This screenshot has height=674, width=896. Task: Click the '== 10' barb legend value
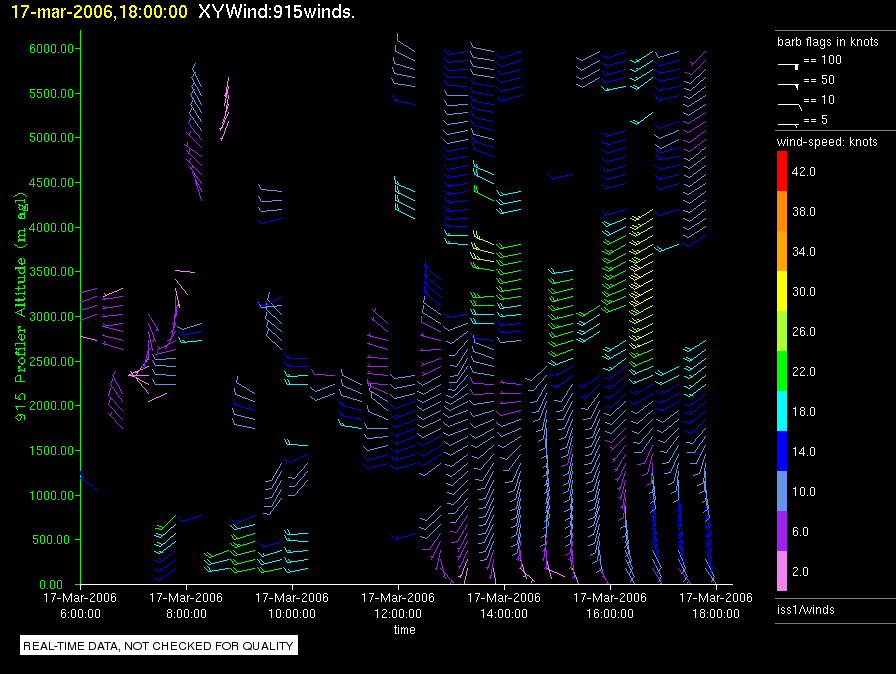[819, 100]
